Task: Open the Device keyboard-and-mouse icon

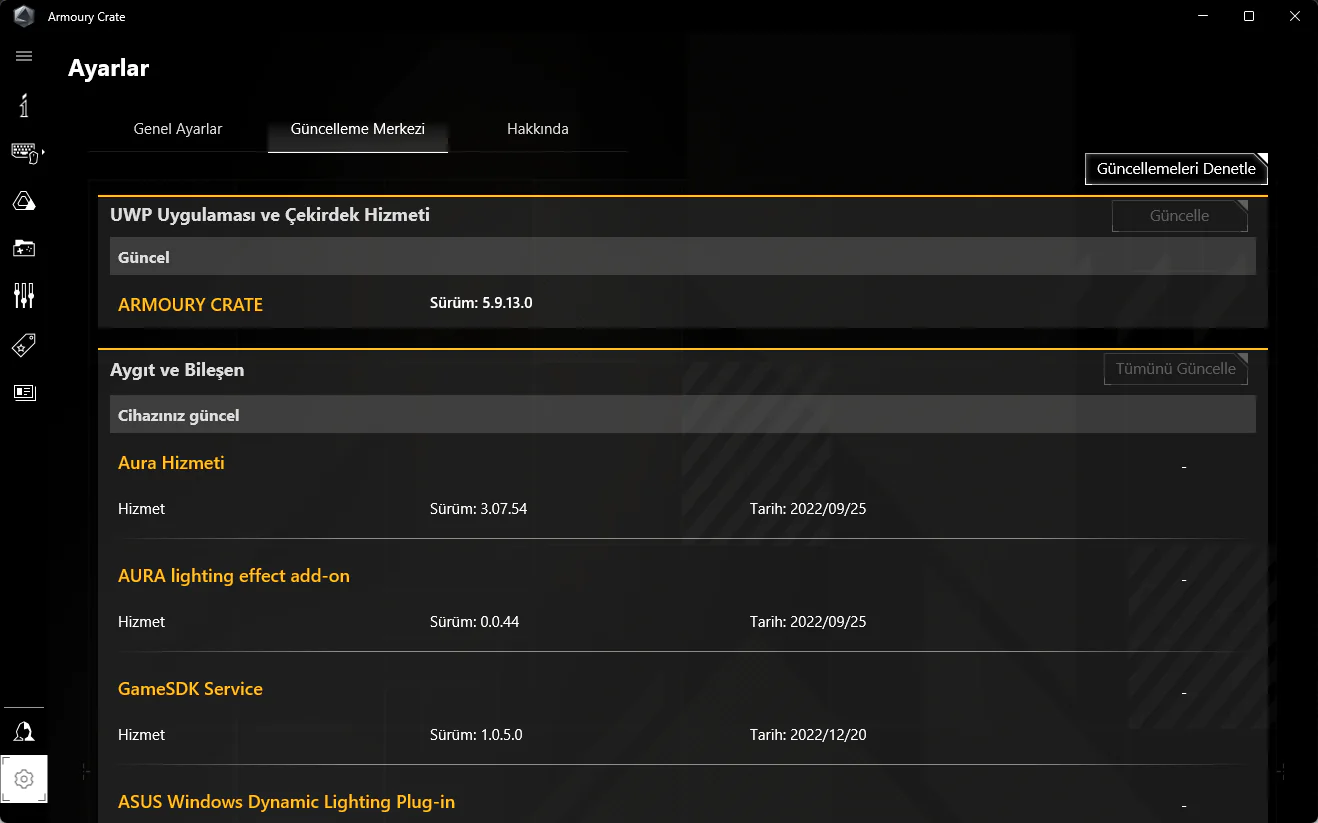Action: [23, 152]
